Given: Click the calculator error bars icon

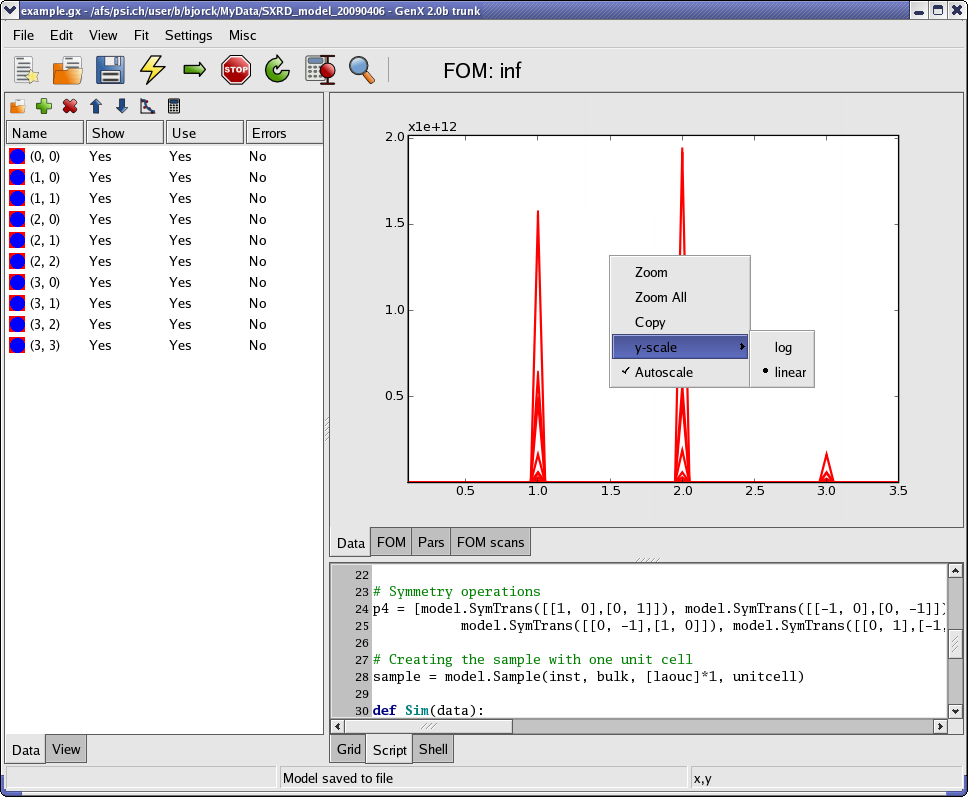Looking at the screenshot, I should tap(320, 70).
